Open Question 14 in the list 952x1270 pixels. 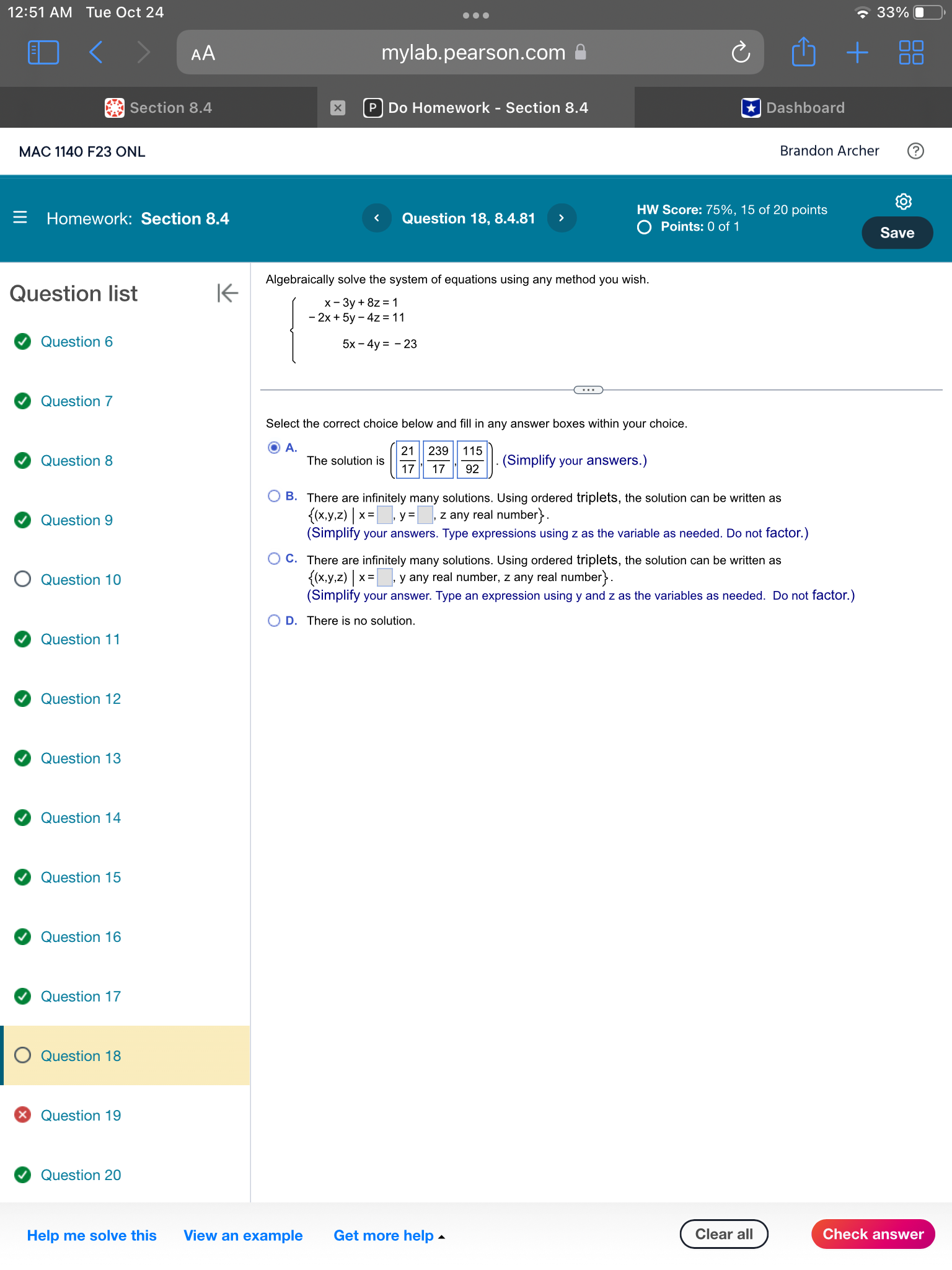click(x=81, y=818)
